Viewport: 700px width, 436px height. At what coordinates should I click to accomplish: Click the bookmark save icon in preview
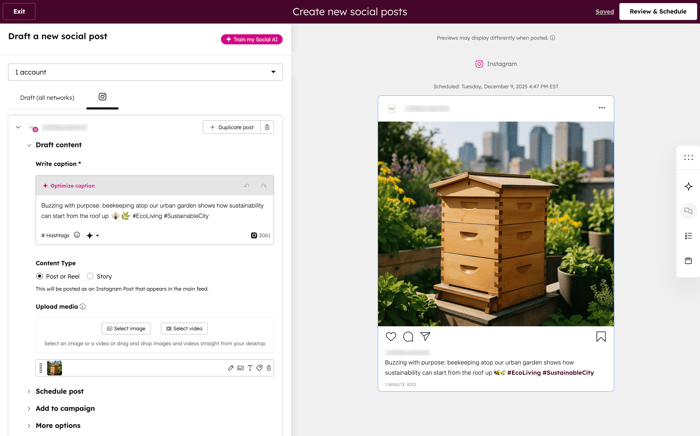click(601, 336)
